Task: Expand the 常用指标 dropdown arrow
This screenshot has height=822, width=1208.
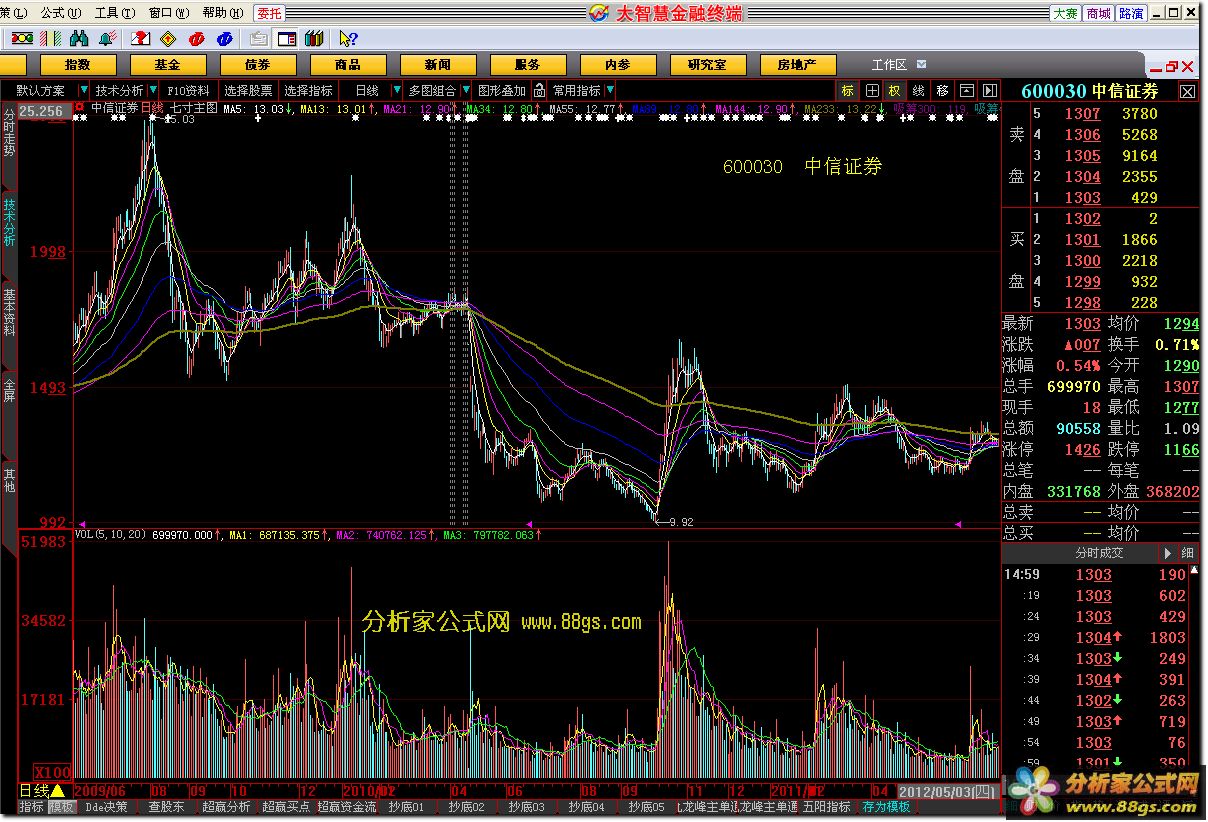Action: 609,90
